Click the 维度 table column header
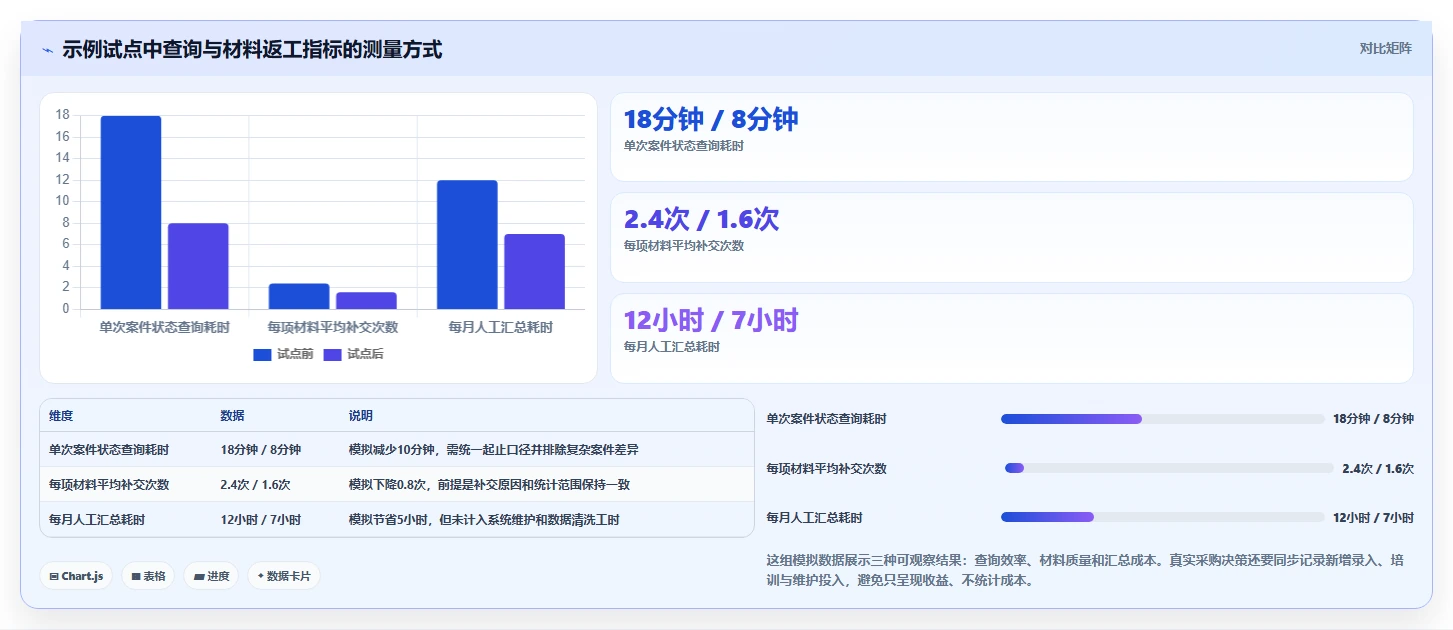The height and width of the screenshot is (630, 1453). tap(61, 416)
